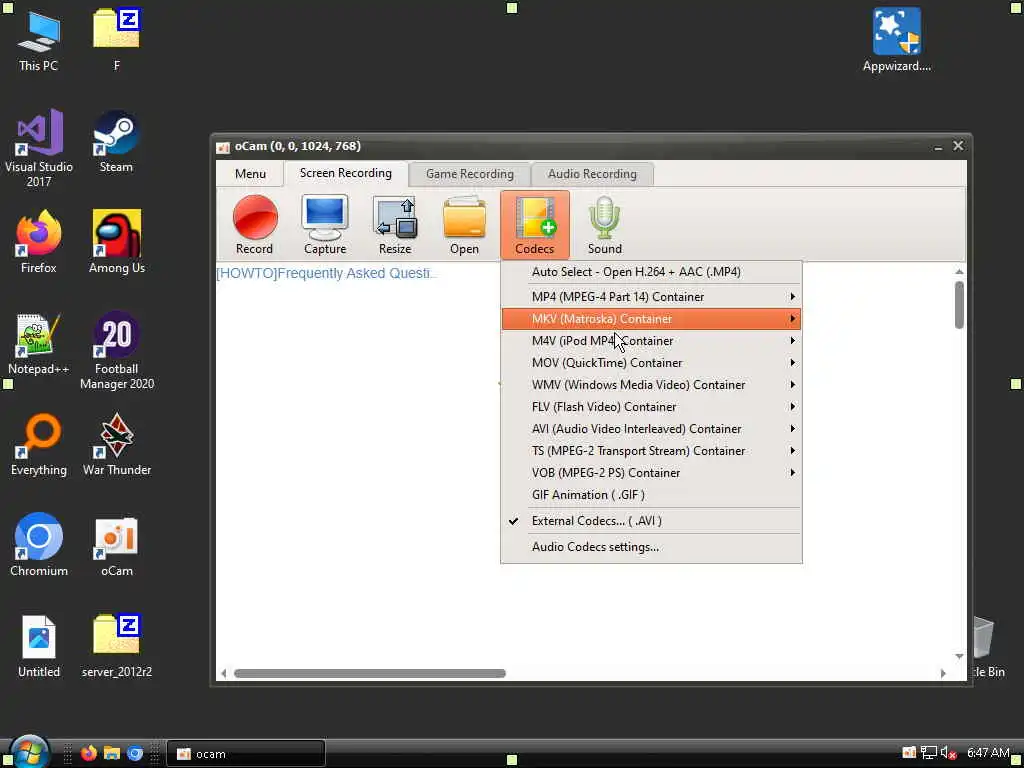Toggle External Codecs (.AVI) checked option
This screenshot has height=768, width=1024.
tap(651, 520)
